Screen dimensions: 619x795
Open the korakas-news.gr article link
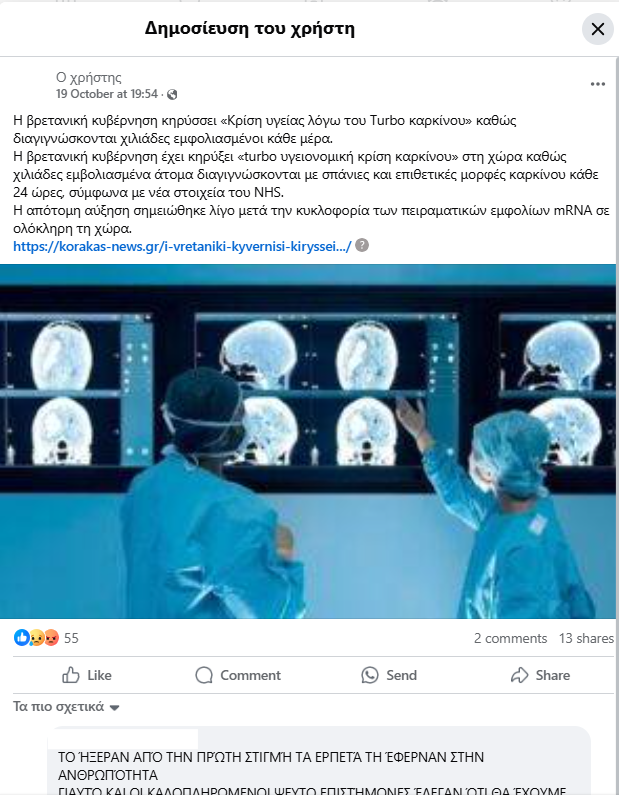click(182, 246)
